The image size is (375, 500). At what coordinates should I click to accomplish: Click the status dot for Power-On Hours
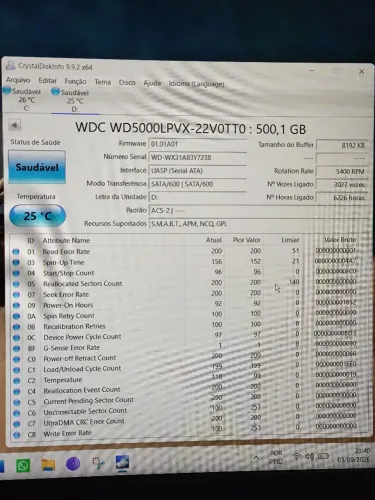pos(16,305)
